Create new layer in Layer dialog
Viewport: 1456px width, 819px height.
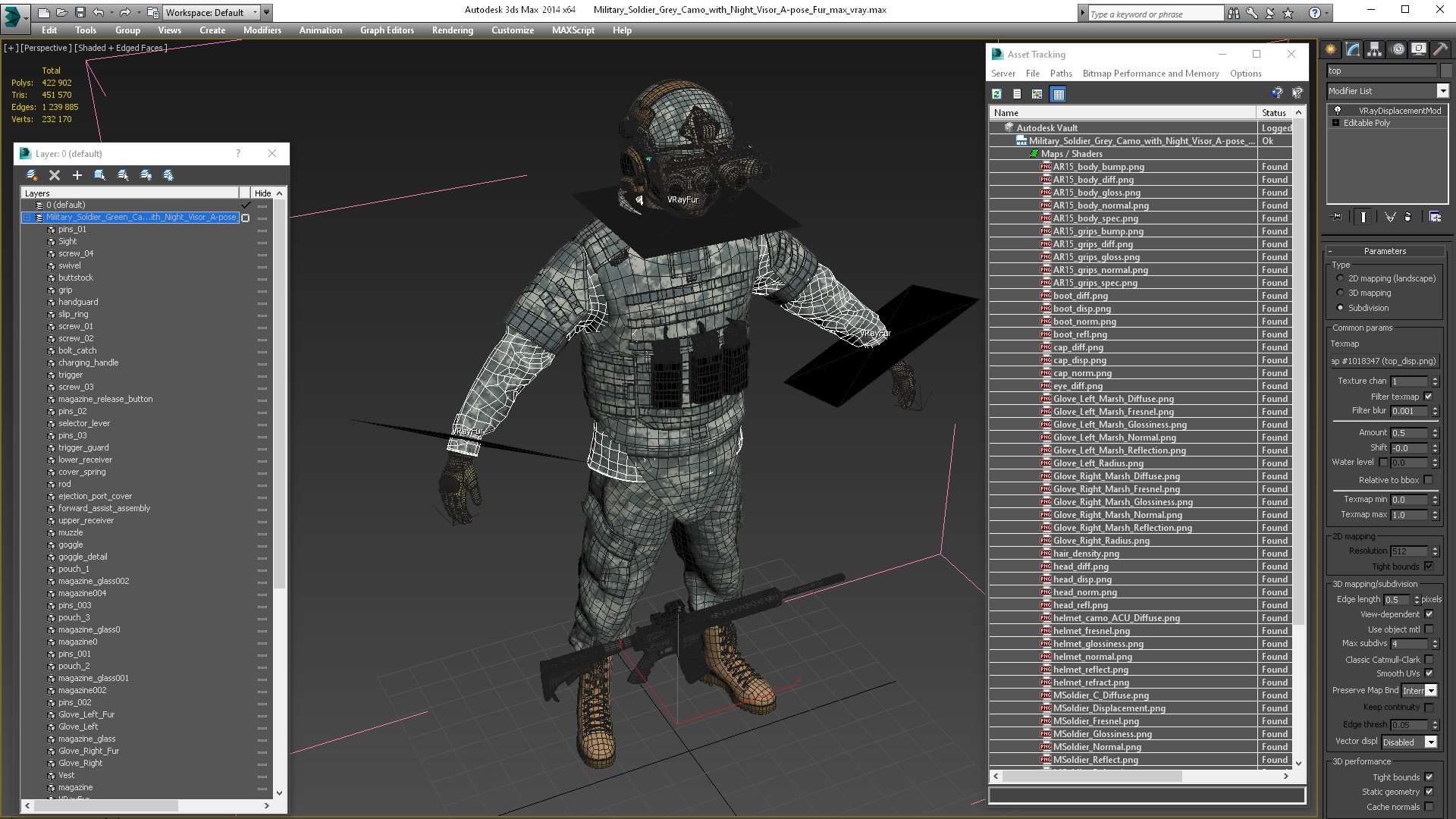31,175
